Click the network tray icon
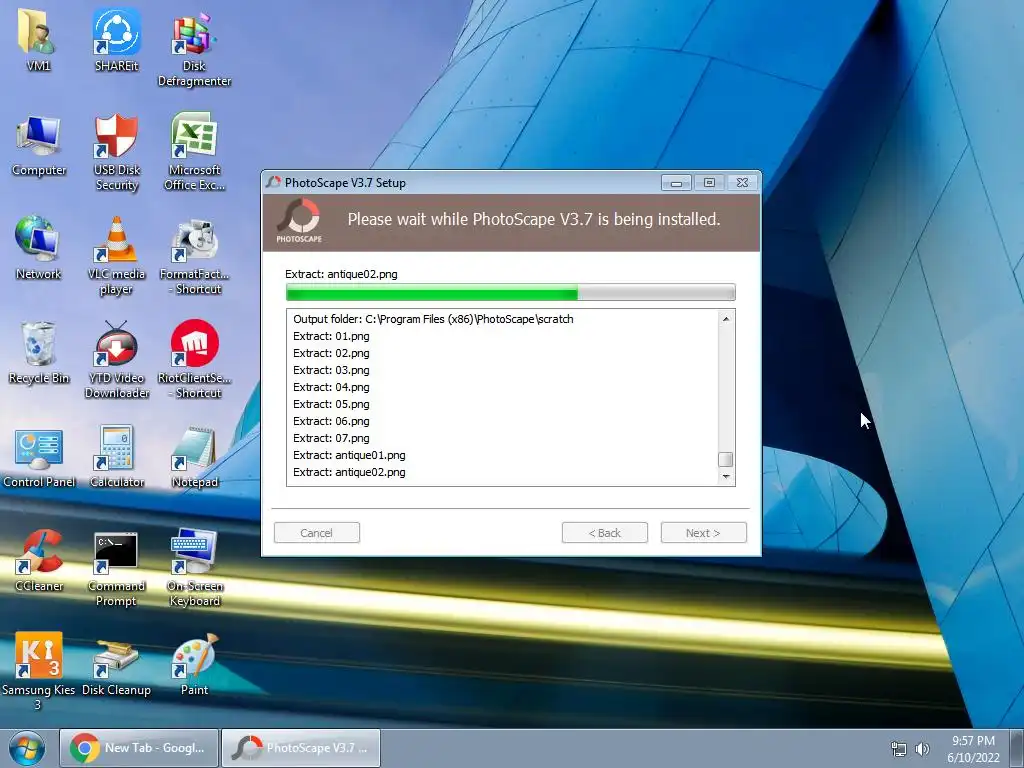 point(899,749)
